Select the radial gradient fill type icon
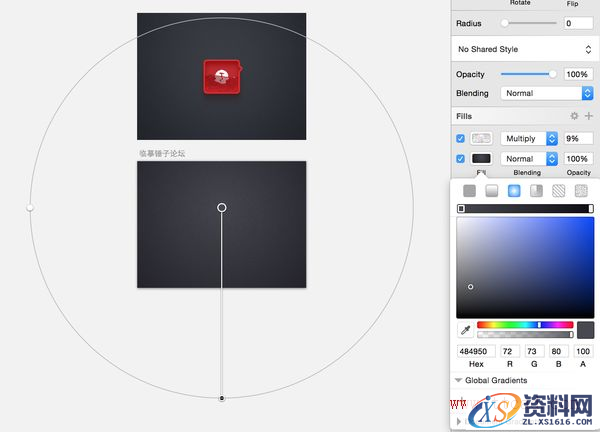Screen dimensions: 600x432 (514, 191)
